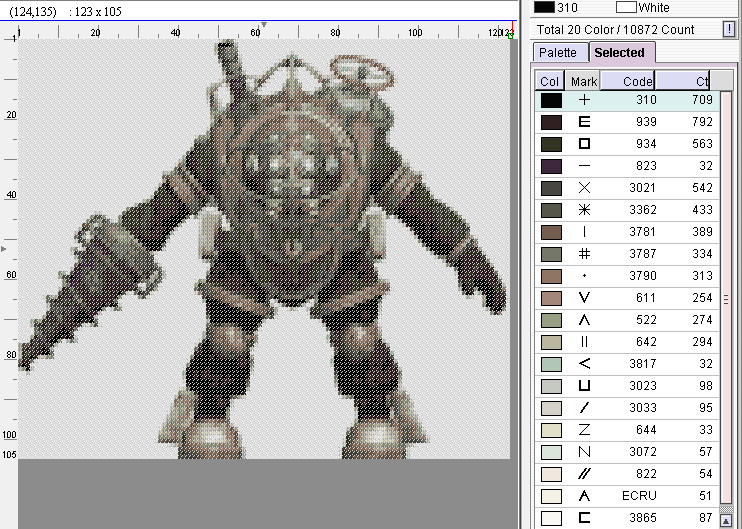Sort by the Mark column header
This screenshot has height=529, width=742.
click(583, 81)
